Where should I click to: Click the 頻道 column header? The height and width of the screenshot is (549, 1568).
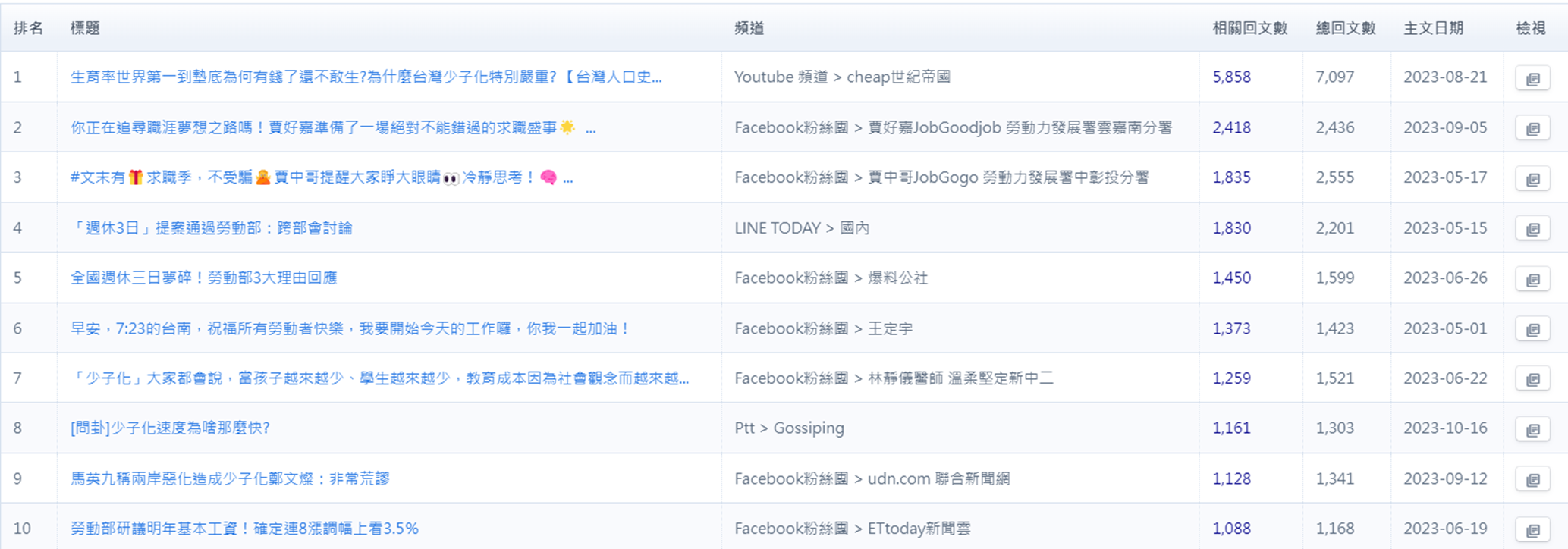(749, 28)
